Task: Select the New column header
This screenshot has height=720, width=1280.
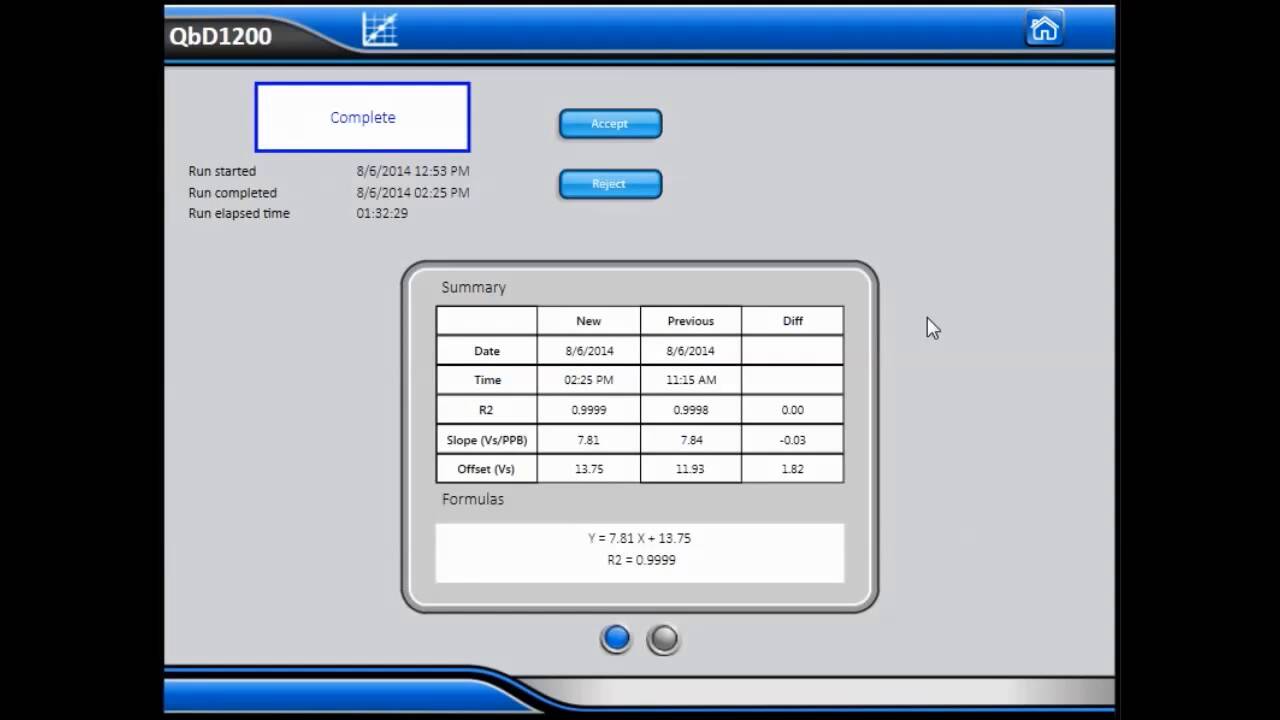Action: pyautogui.click(x=589, y=321)
